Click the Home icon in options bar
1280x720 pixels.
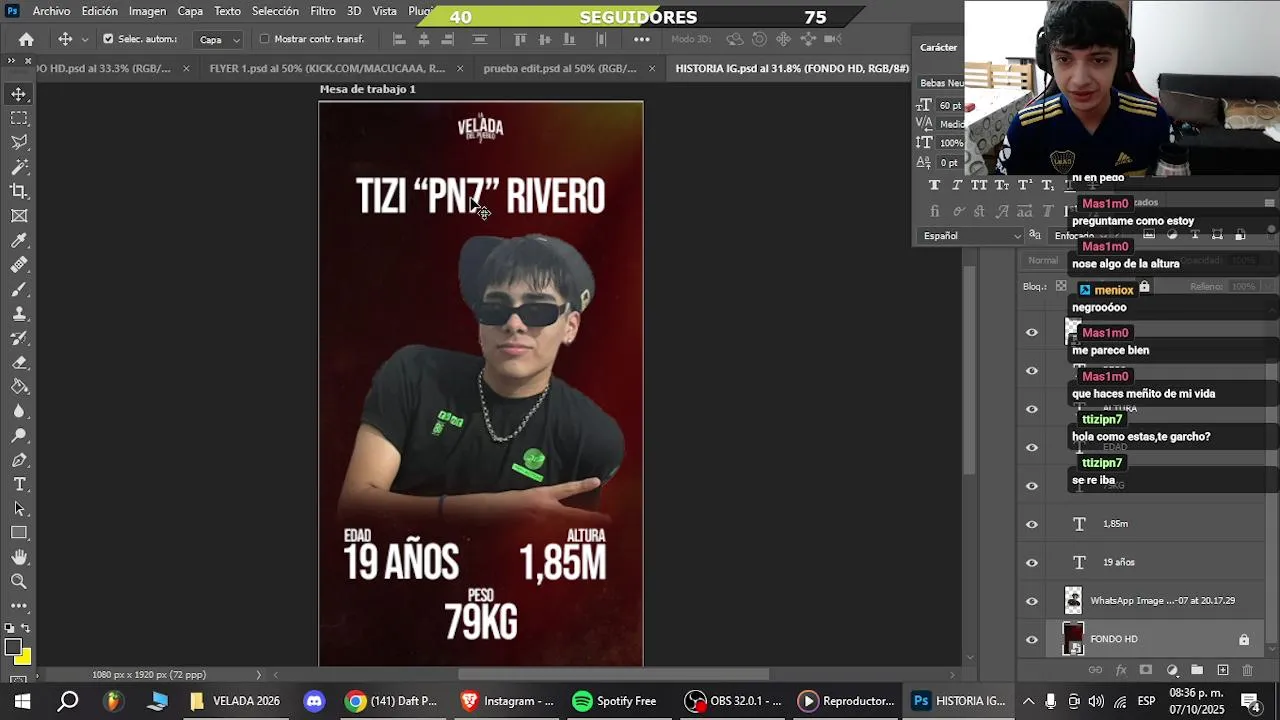(x=26, y=39)
